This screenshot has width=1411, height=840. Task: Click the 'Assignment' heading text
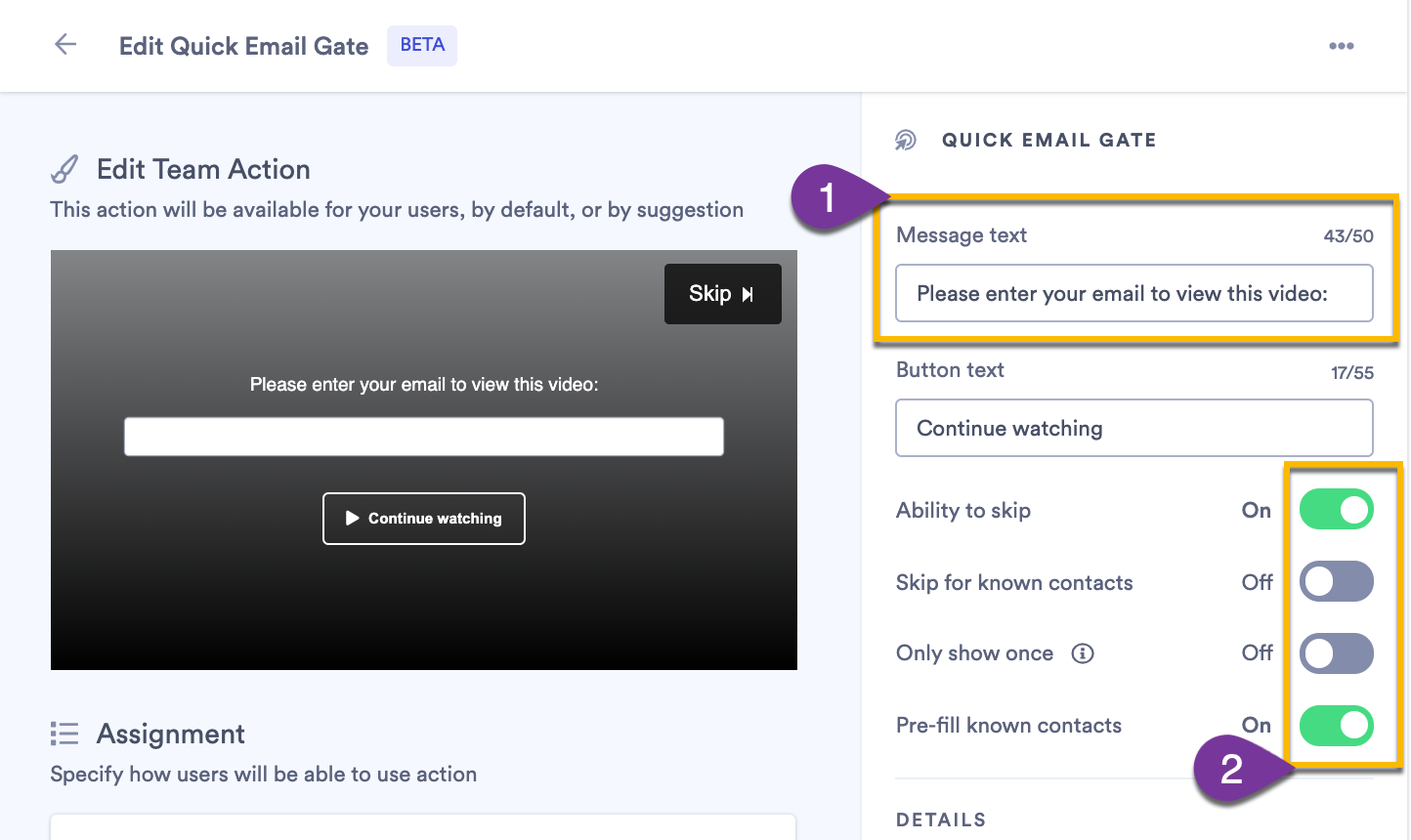171,734
